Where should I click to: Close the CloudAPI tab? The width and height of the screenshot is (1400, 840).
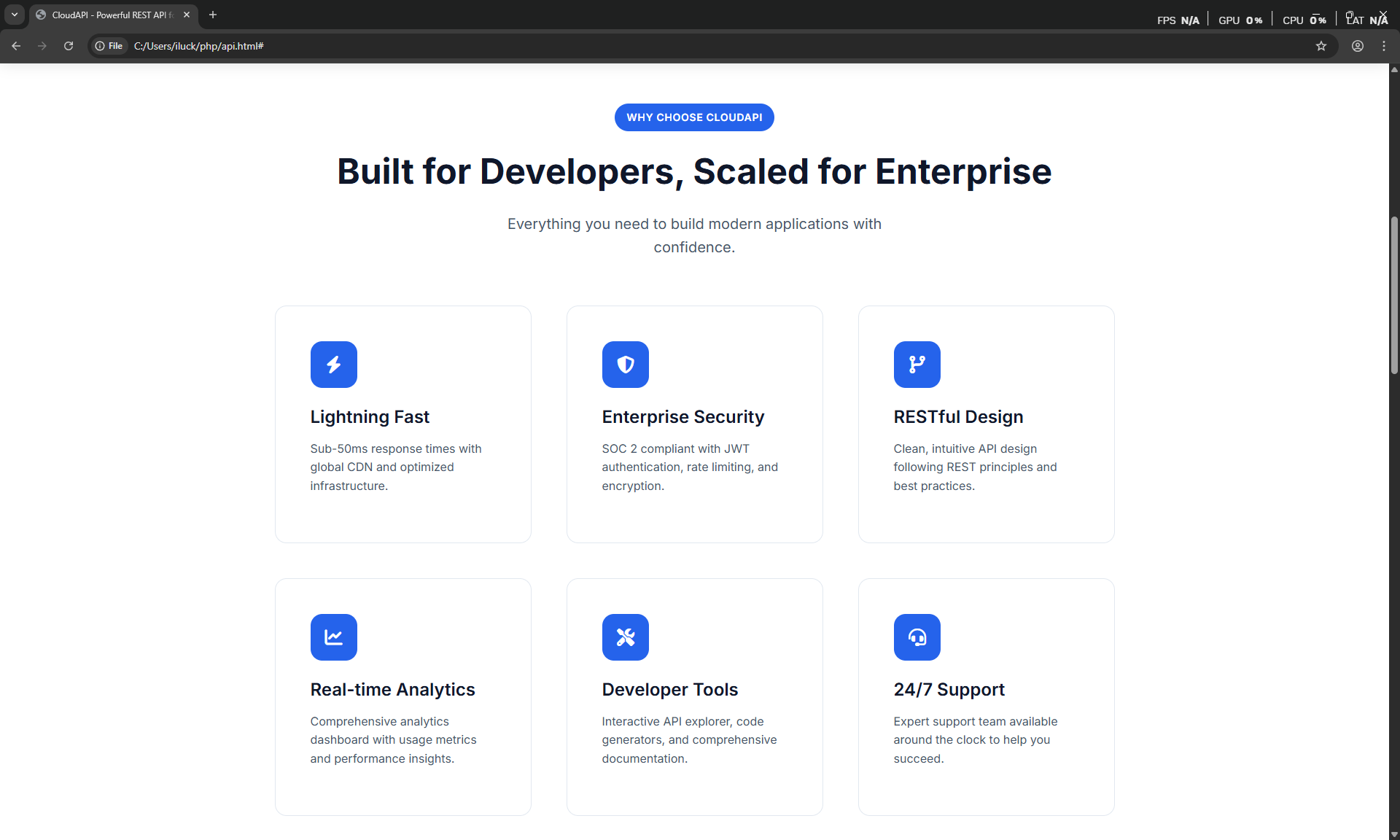(187, 15)
